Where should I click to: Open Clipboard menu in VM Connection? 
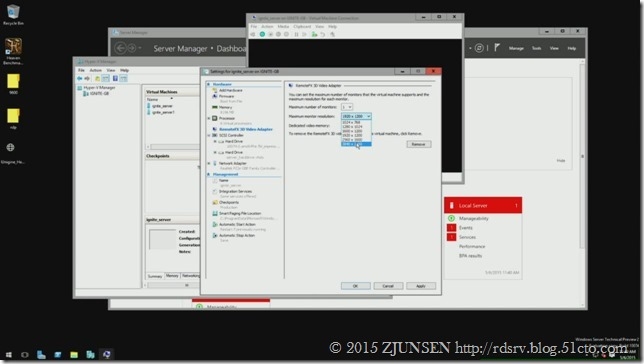[x=302, y=26]
